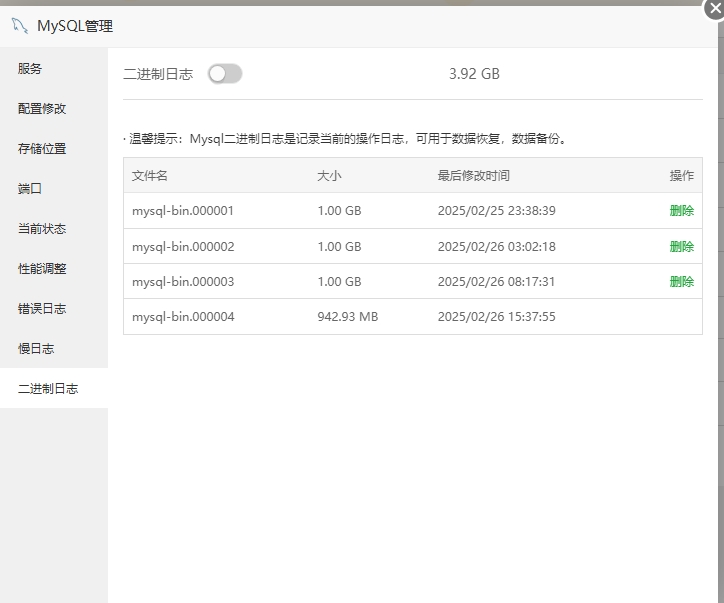
Task: Click the 操作 column header
Action: point(682,175)
